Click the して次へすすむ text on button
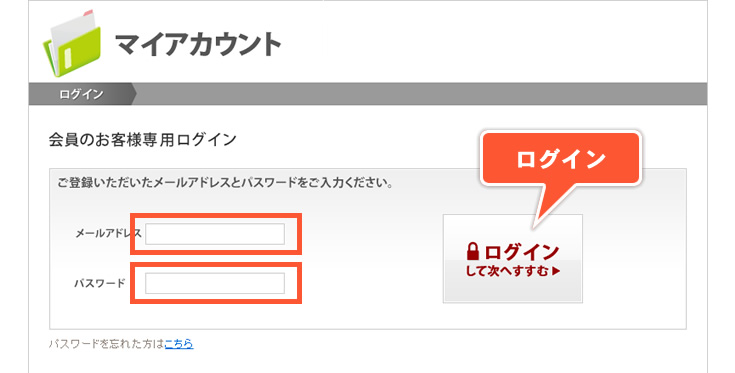 pos(507,271)
